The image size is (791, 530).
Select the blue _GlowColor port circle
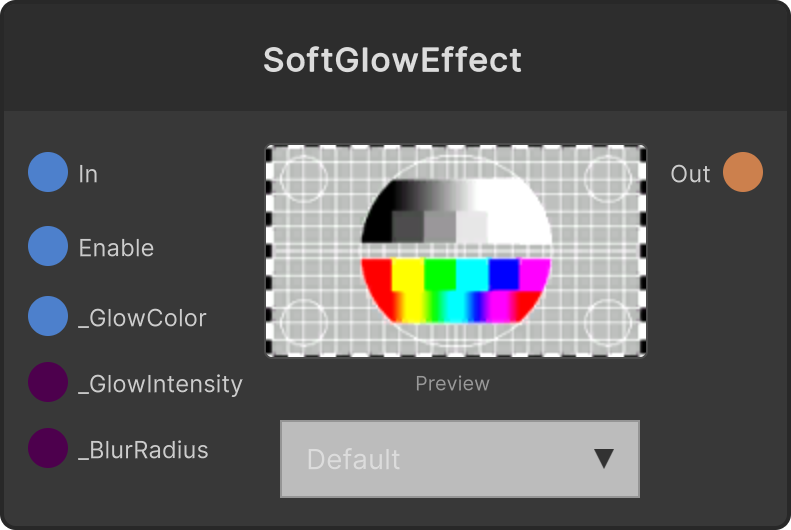click(x=48, y=316)
